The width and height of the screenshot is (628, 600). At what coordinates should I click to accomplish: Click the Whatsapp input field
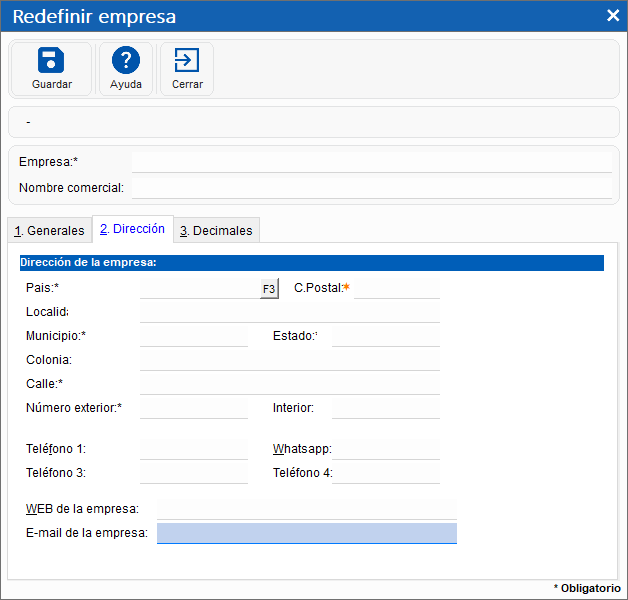pyautogui.click(x=386, y=449)
